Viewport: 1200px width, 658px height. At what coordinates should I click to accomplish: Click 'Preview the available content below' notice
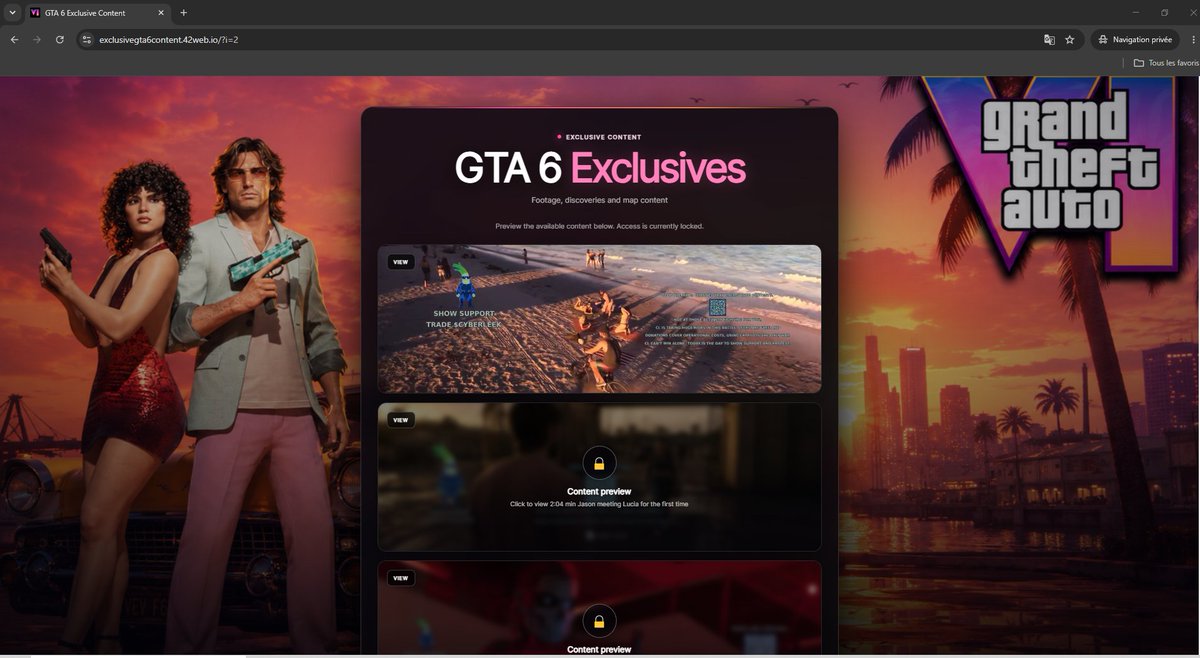point(599,226)
